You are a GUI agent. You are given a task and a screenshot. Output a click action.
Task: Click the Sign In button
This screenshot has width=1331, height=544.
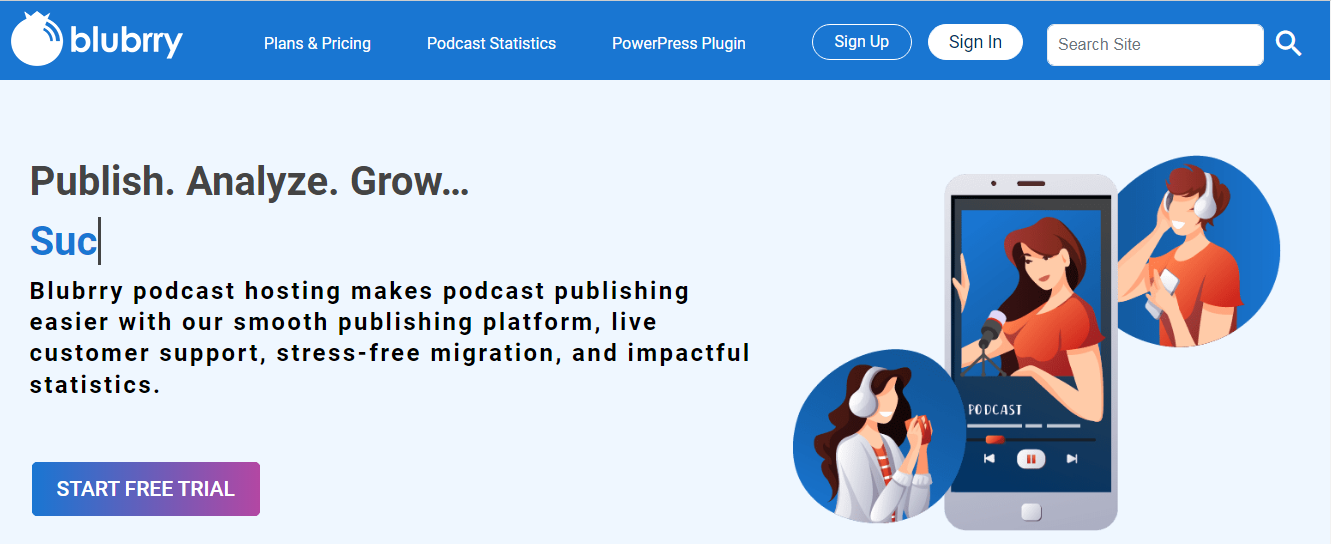(975, 42)
